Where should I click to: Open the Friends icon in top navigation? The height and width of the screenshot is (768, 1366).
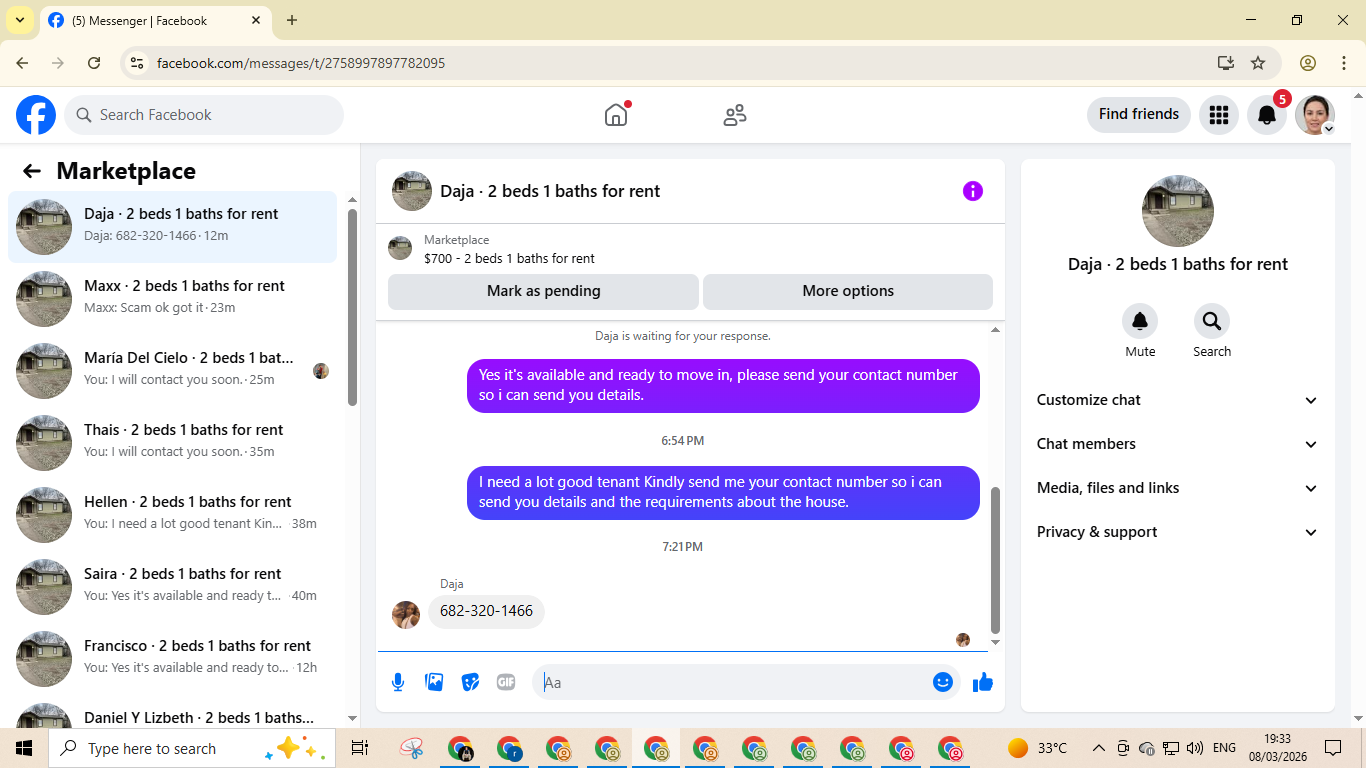point(735,115)
